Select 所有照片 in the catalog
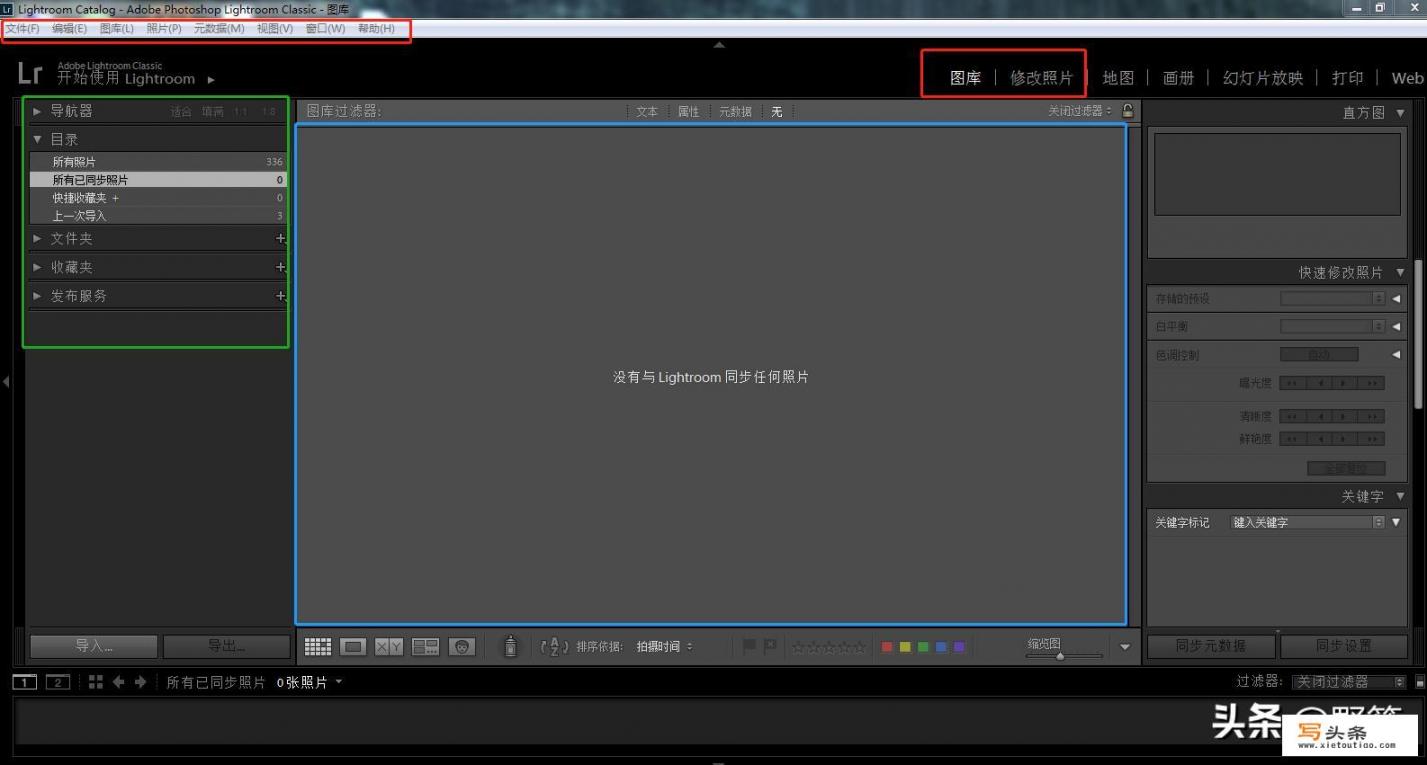This screenshot has height=765, width=1427. [157, 162]
